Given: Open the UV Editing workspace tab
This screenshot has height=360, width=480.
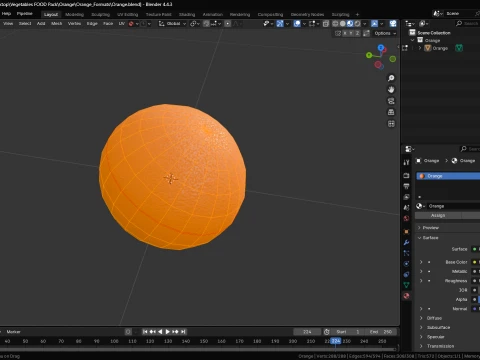Looking at the screenshot, I should coord(127,14).
